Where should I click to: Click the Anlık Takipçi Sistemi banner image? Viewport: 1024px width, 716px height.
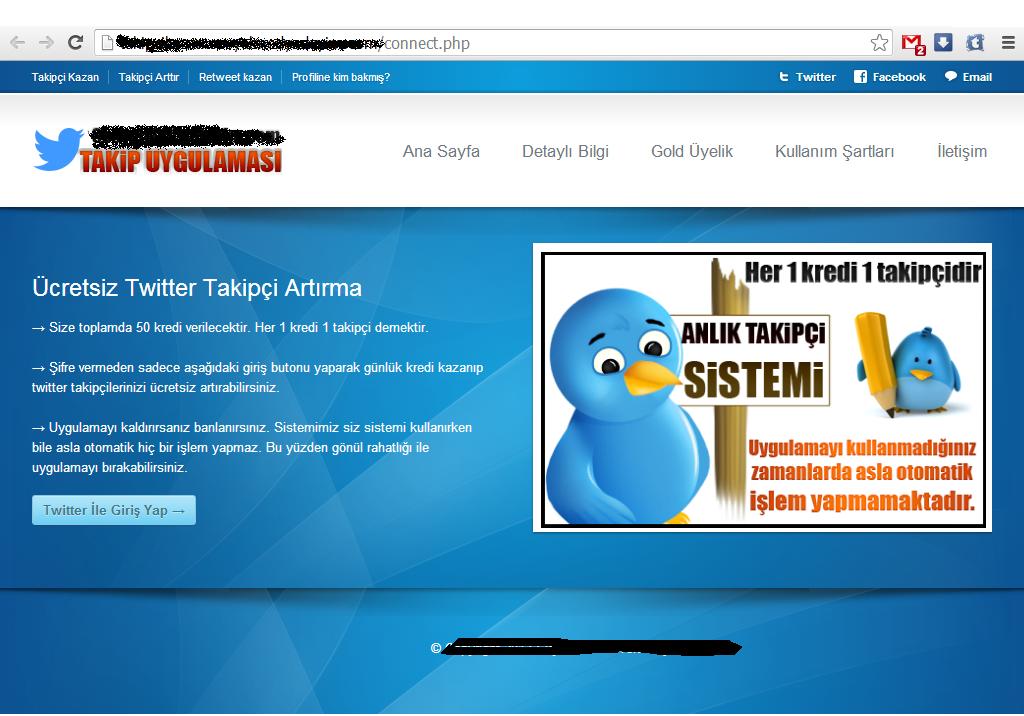pos(763,388)
